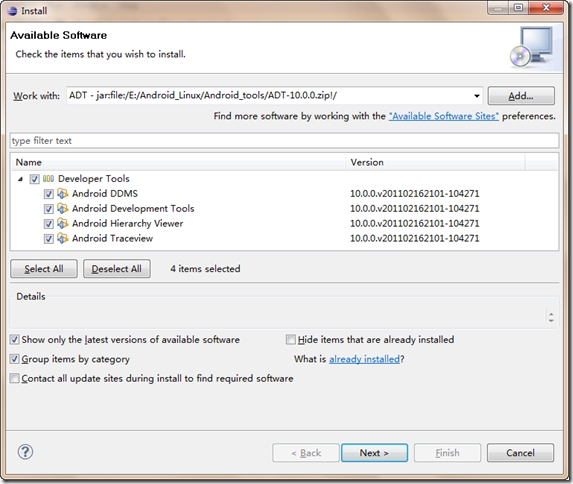Click the Select All button
Image resolution: width=573 pixels, height=484 pixels.
(x=44, y=269)
